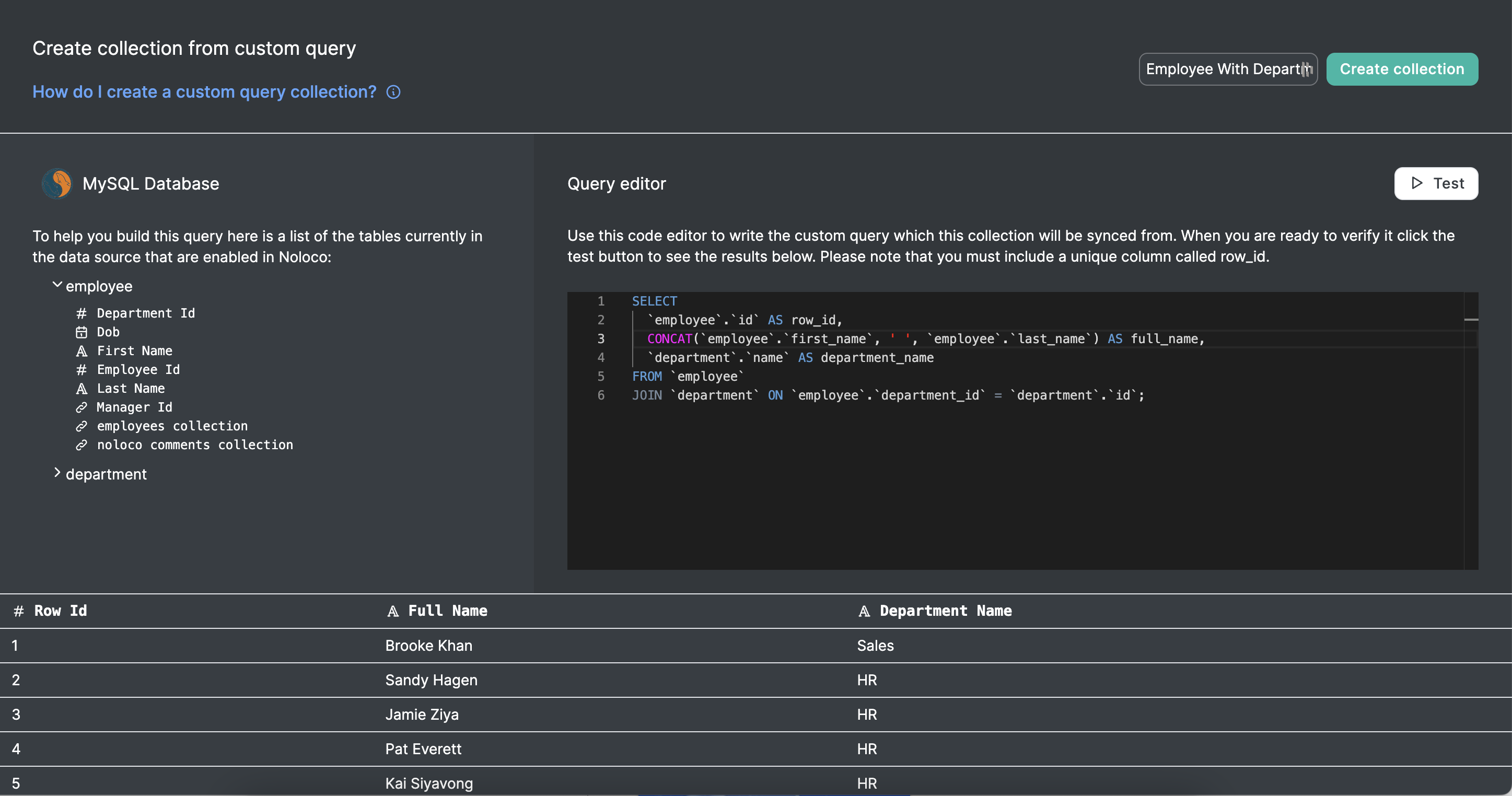
Task: Click the hash icon in the Row Id header
Action: [x=19, y=611]
